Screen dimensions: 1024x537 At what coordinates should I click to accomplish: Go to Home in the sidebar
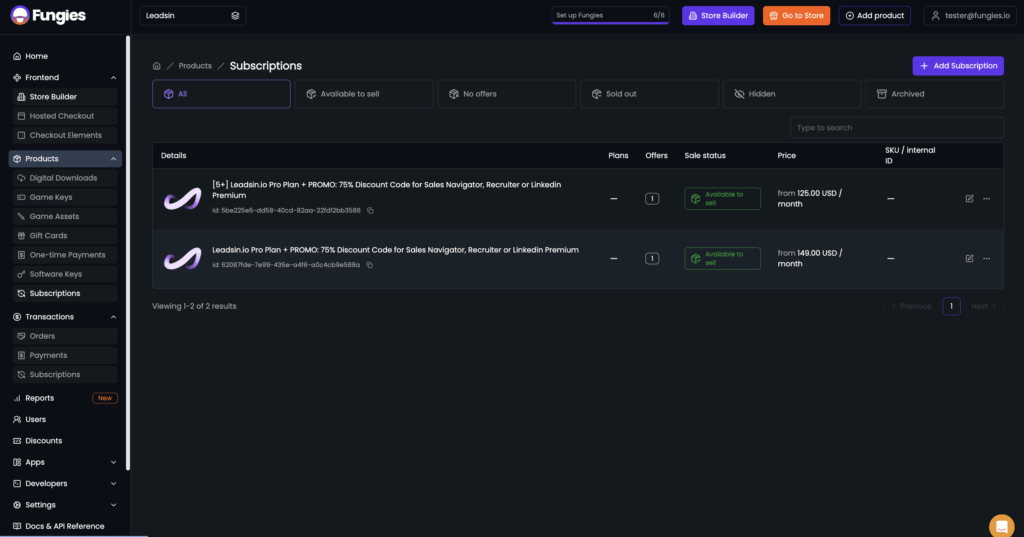click(x=37, y=56)
